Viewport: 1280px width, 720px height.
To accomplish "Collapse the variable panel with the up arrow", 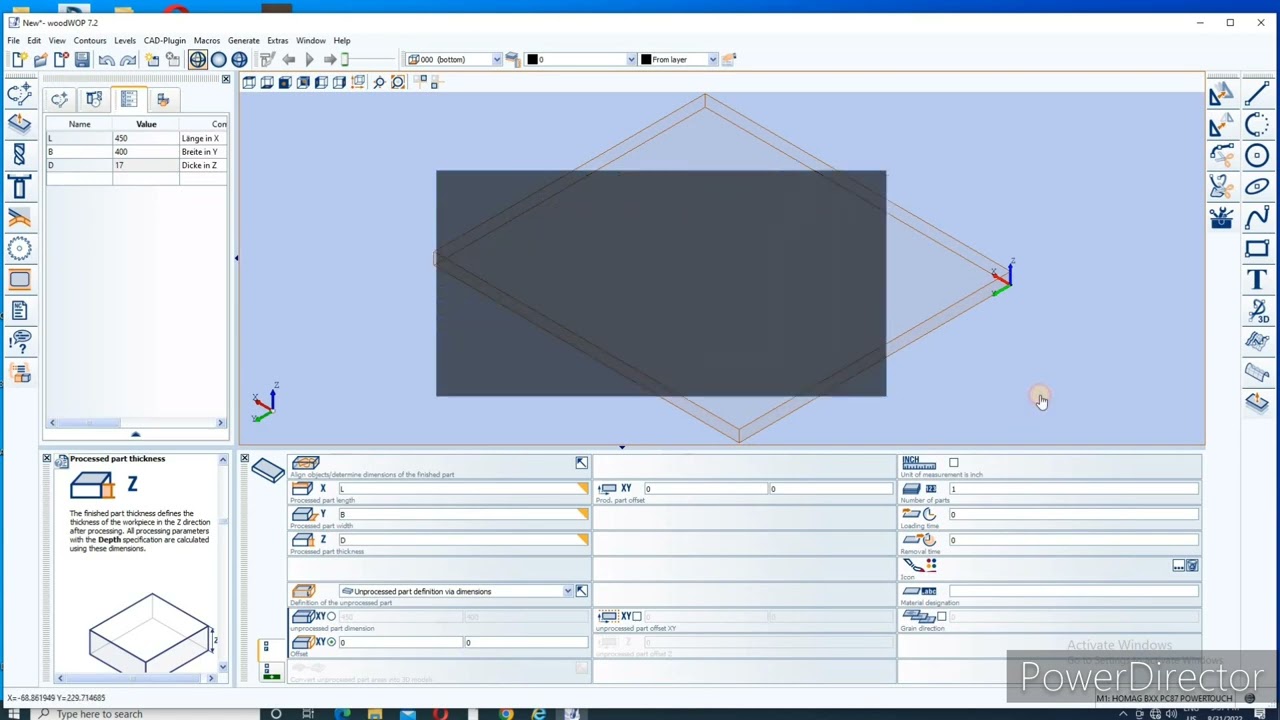I will pos(135,434).
